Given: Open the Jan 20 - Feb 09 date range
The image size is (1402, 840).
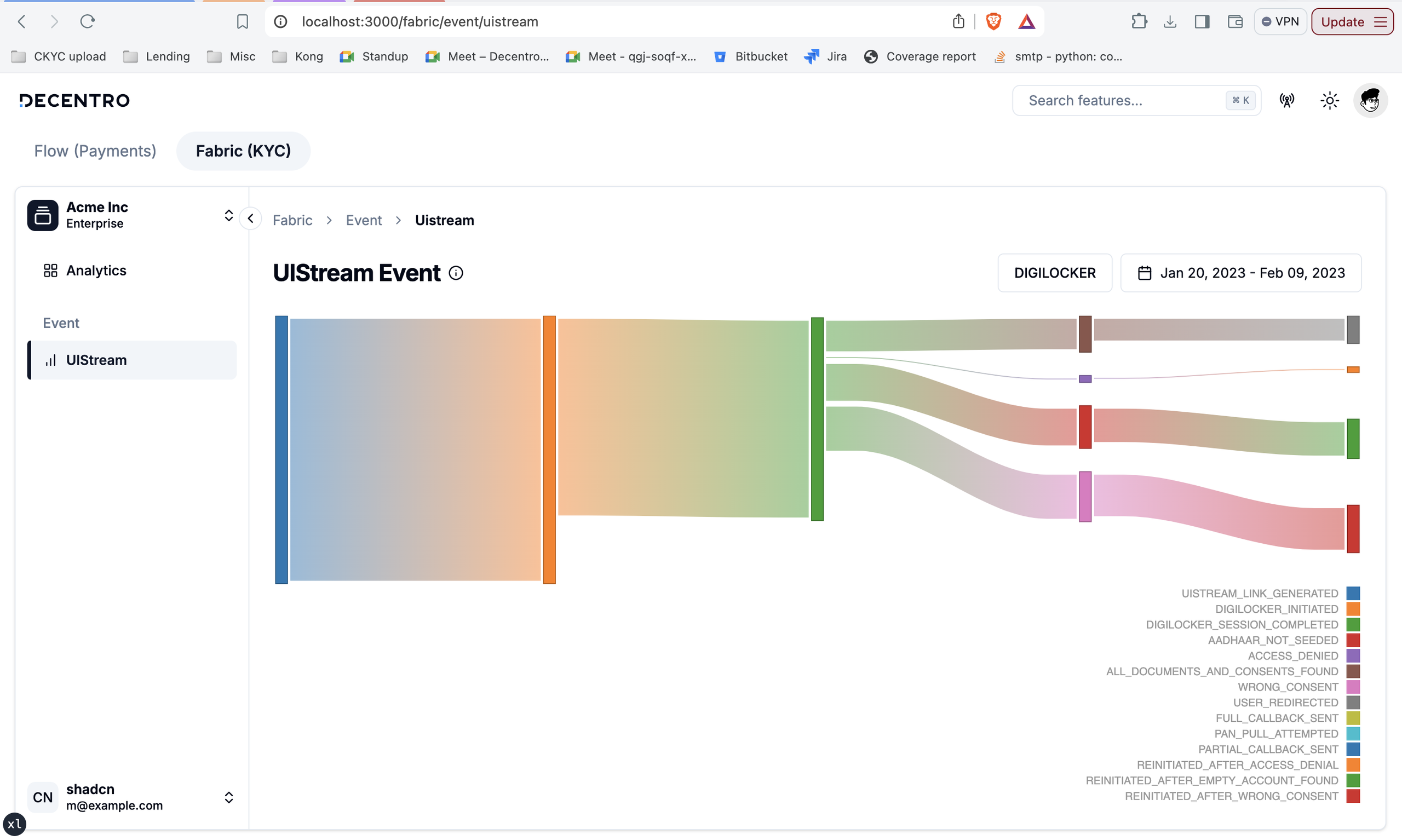Looking at the screenshot, I should (1240, 273).
